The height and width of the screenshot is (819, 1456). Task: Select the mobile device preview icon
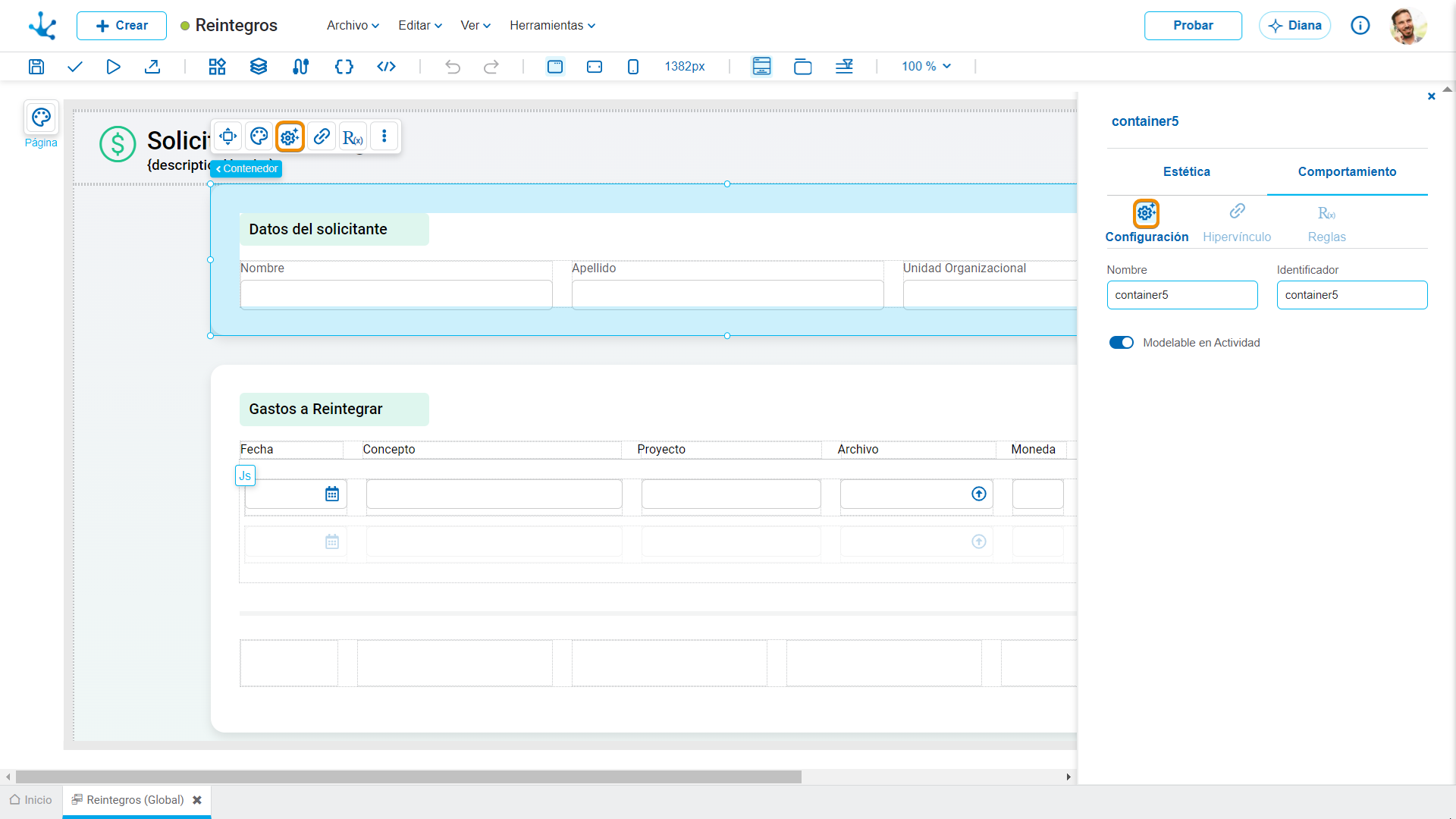[633, 67]
